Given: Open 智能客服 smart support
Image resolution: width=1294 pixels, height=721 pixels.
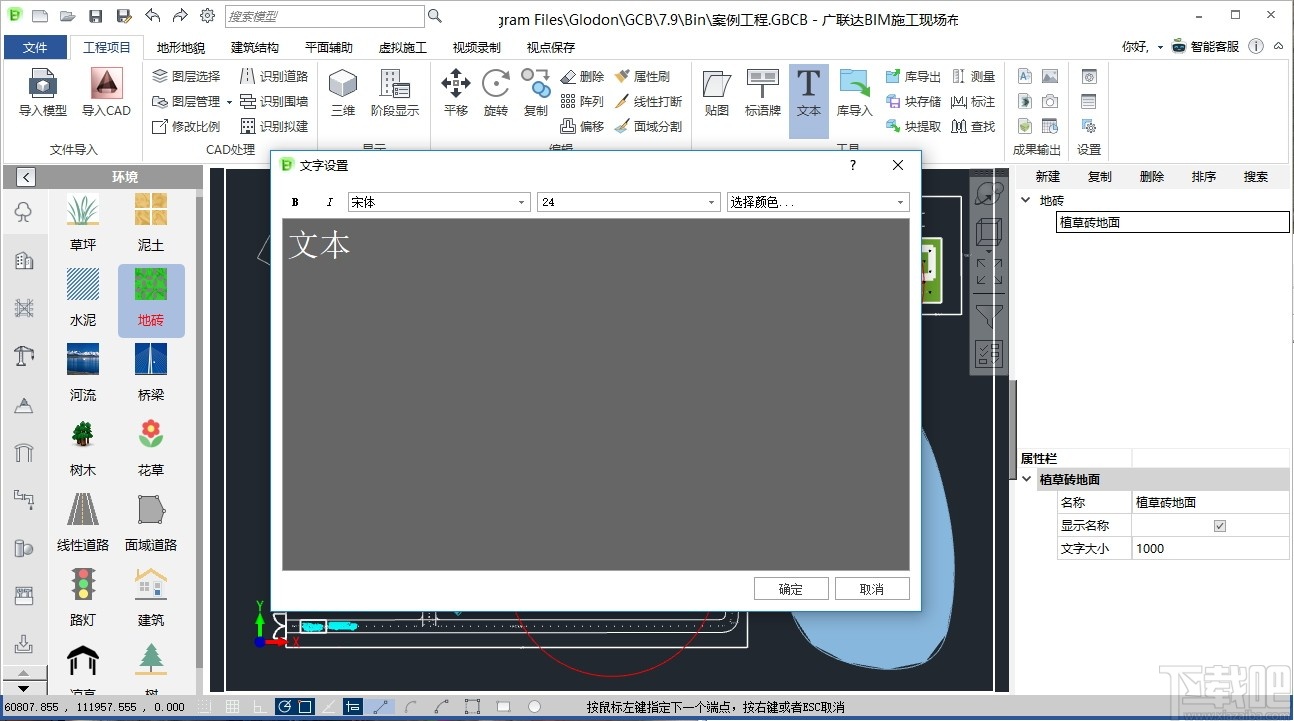Looking at the screenshot, I should click(x=1206, y=46).
